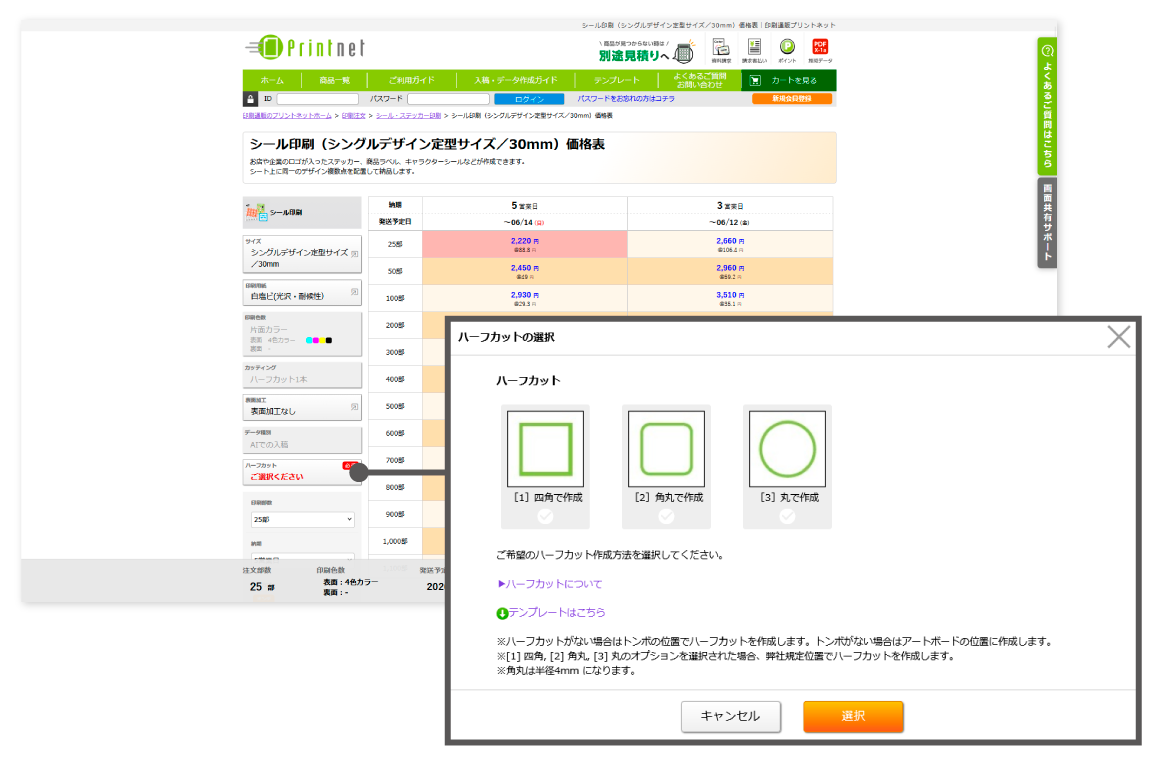Screen dimensions: 1156x757
Task: Select the 2,660円 price cell
Action: pyautogui.click(x=730, y=245)
